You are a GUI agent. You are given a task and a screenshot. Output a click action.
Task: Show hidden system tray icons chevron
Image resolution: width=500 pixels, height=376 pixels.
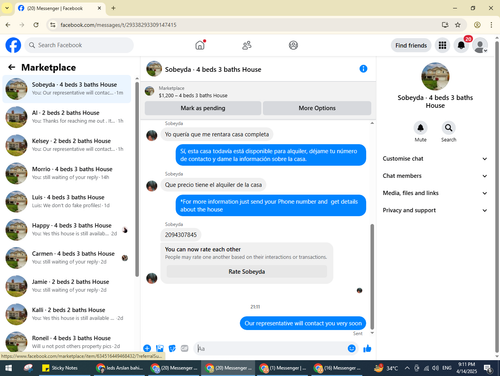(407, 368)
